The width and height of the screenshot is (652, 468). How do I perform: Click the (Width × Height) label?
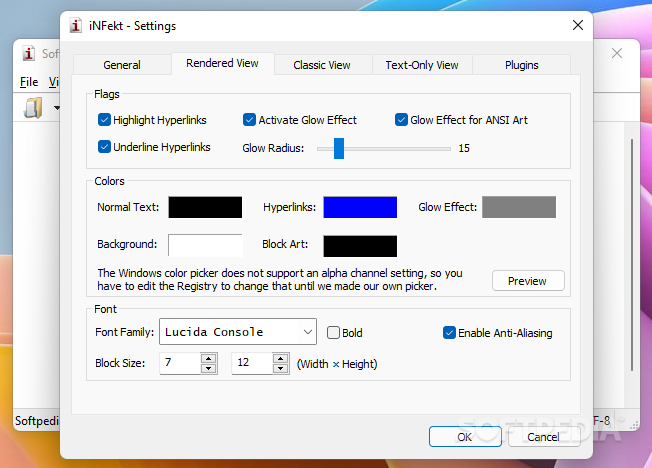337,364
